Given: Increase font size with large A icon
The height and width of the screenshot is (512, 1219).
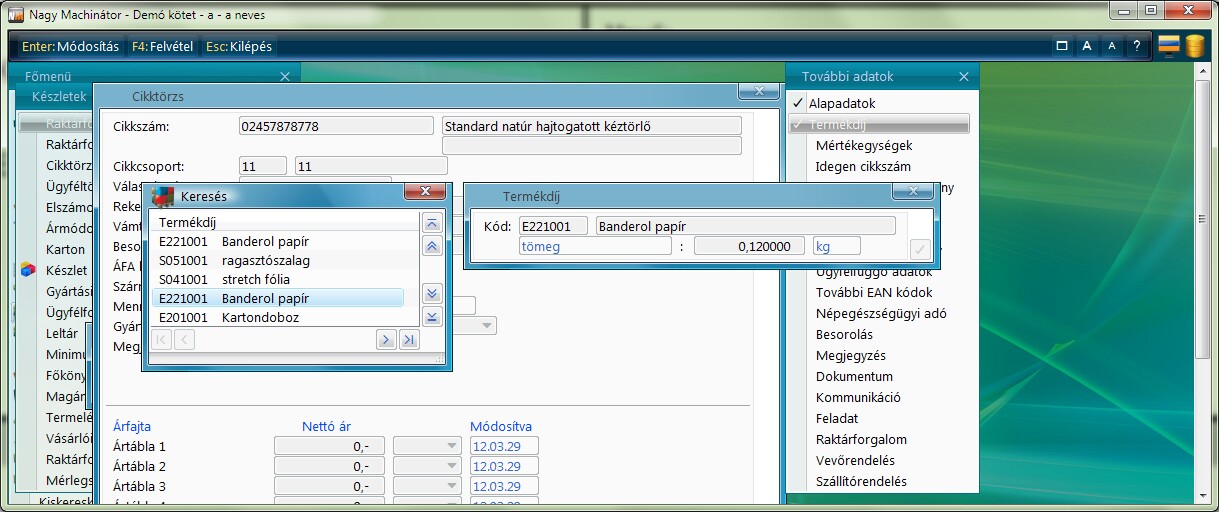Looking at the screenshot, I should coord(1086,46).
